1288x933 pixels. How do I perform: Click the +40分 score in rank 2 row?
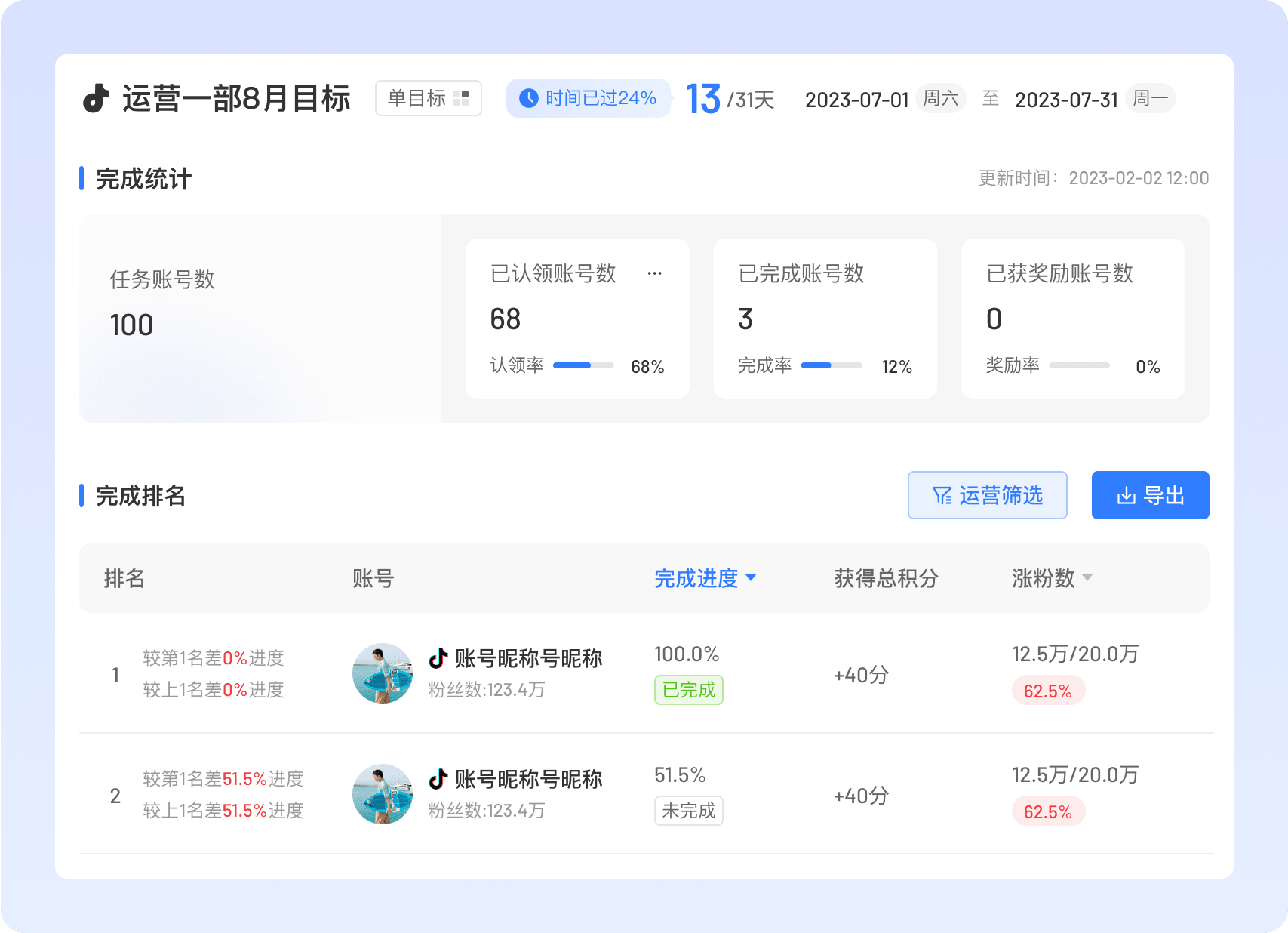pos(862,796)
